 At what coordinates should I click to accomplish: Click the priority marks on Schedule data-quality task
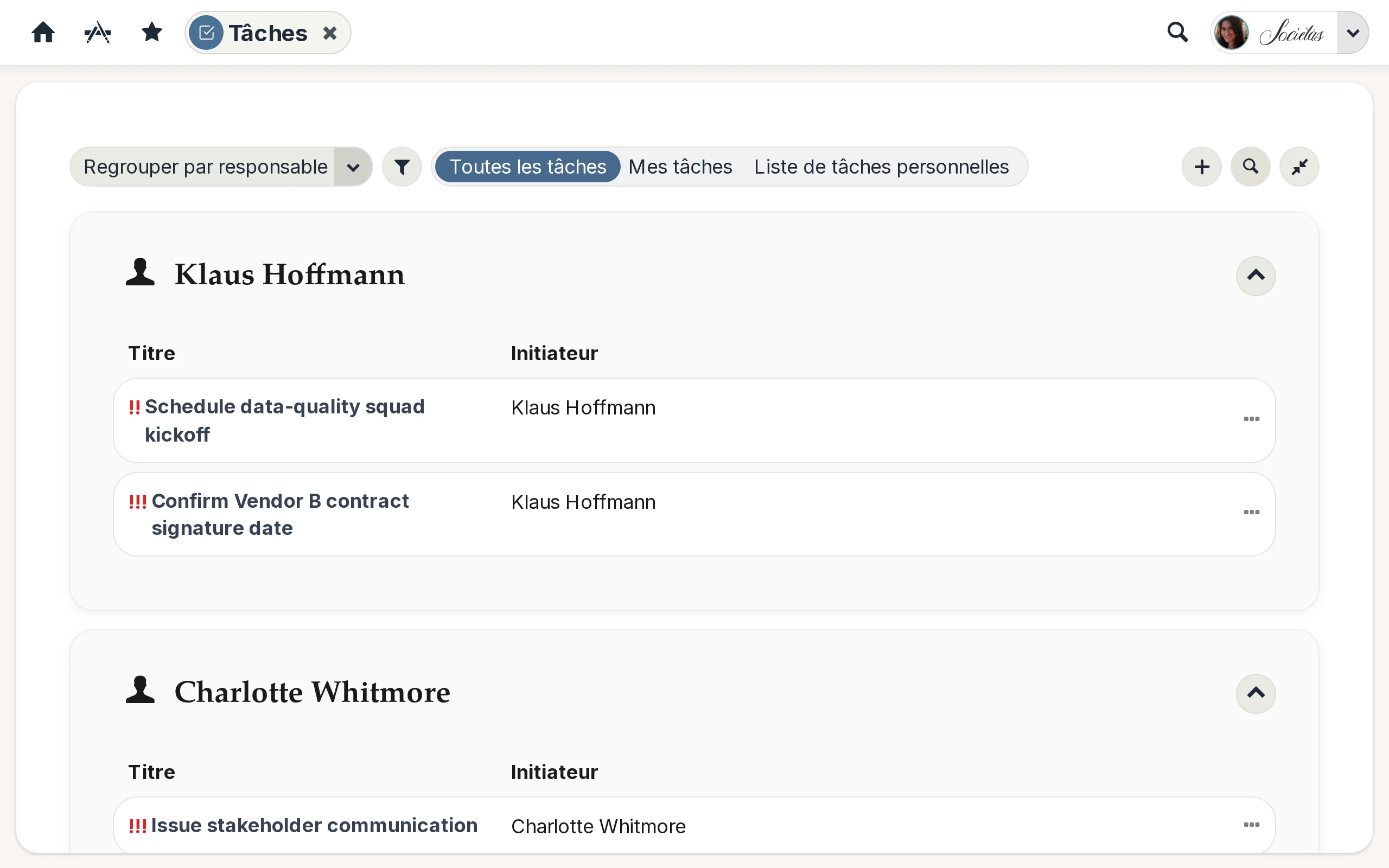click(135, 407)
